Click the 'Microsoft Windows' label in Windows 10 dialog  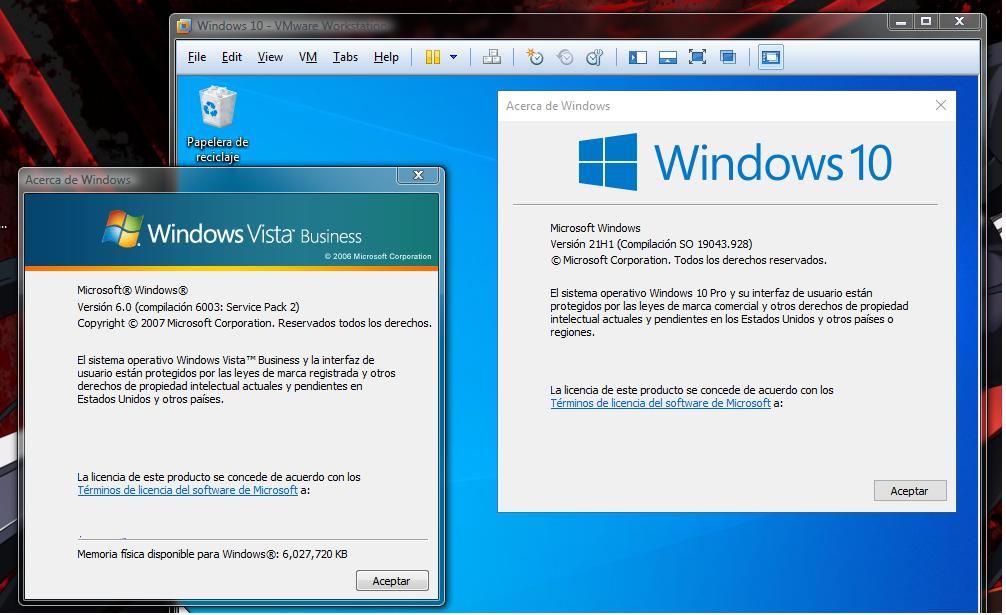click(x=595, y=228)
